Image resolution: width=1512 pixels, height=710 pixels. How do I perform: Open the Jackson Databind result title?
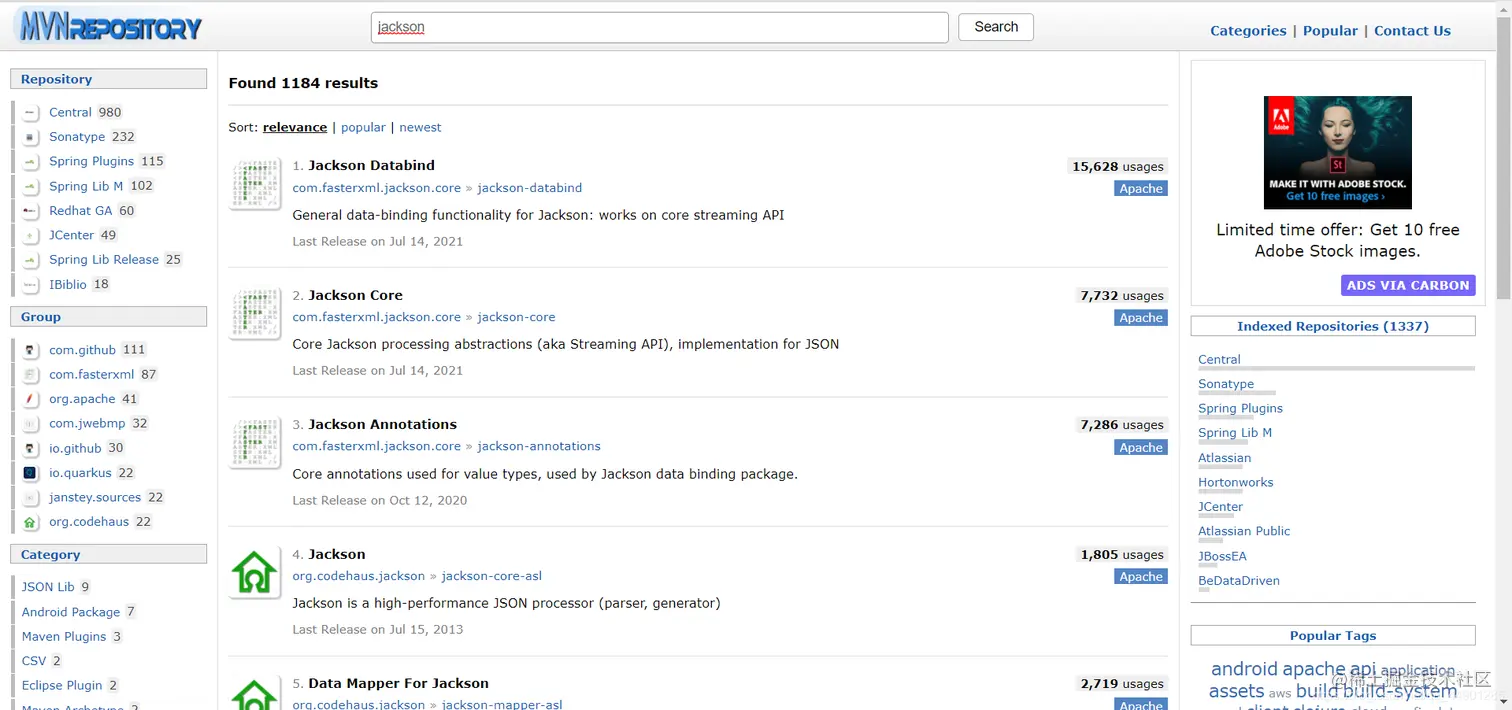pyautogui.click(x=372, y=166)
